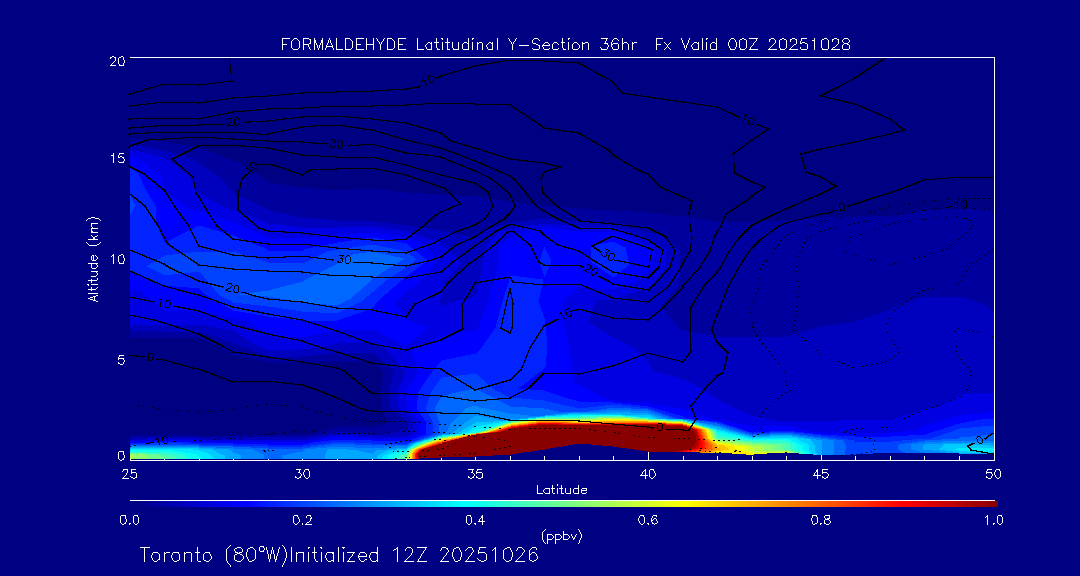Select the 'Toronto (80°W)Initialized 12Z 20251026' footer text
This screenshot has height=576, width=1080.
pyautogui.click(x=339, y=555)
